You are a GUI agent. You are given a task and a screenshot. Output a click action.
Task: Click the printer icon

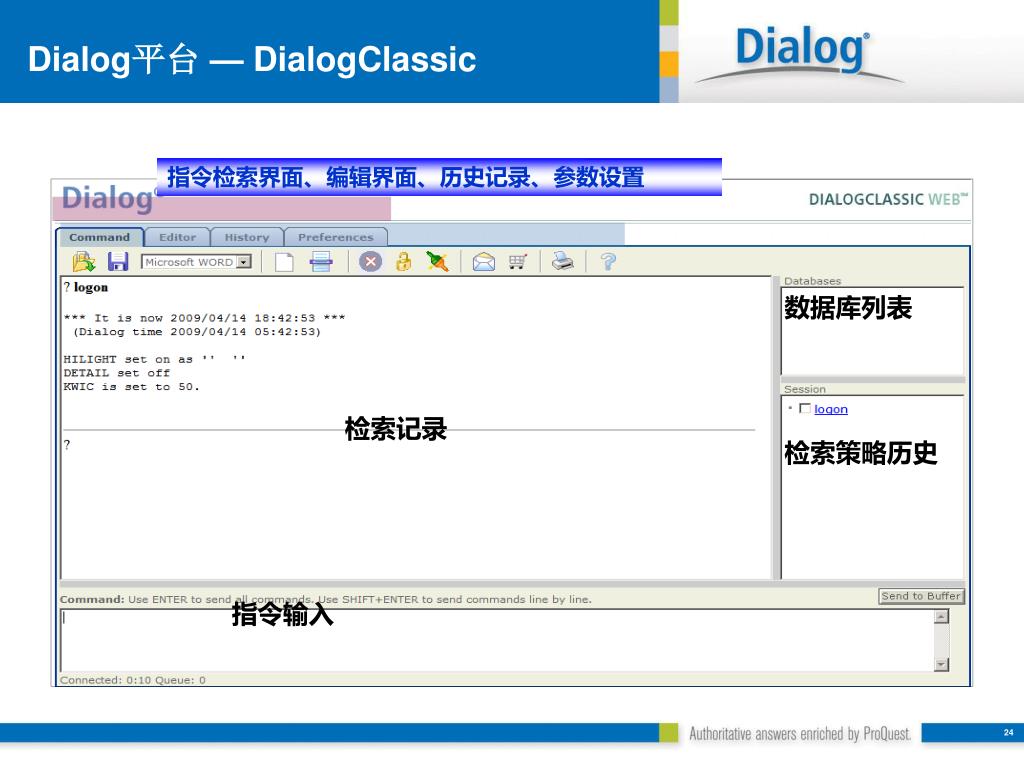(562, 261)
